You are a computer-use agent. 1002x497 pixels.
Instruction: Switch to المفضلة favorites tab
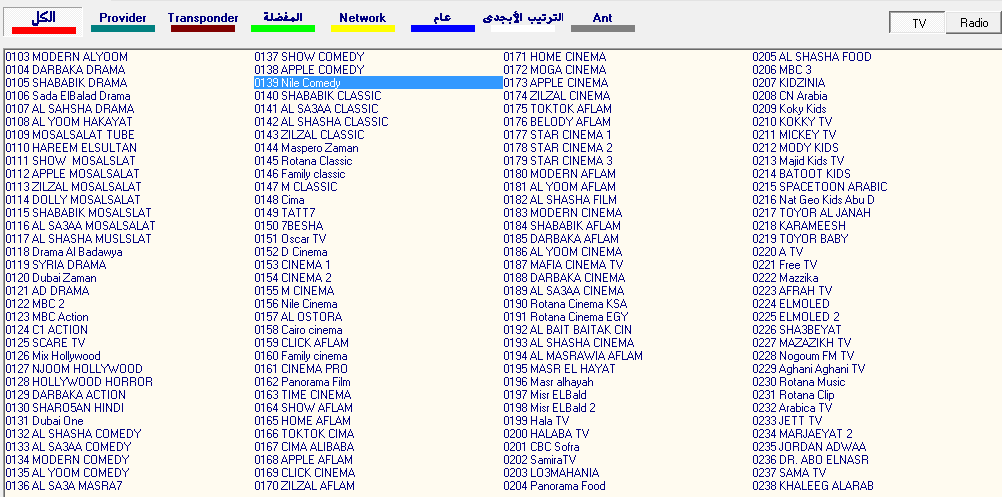(x=282, y=21)
